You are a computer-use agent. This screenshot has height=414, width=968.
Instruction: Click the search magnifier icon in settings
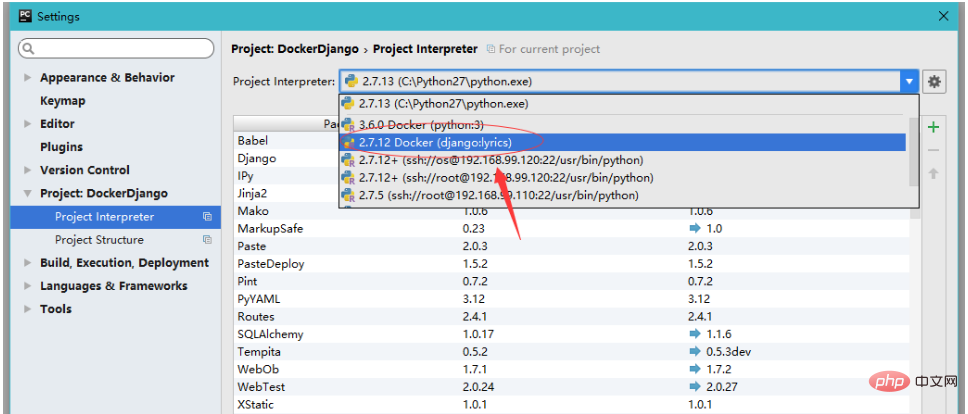29,49
